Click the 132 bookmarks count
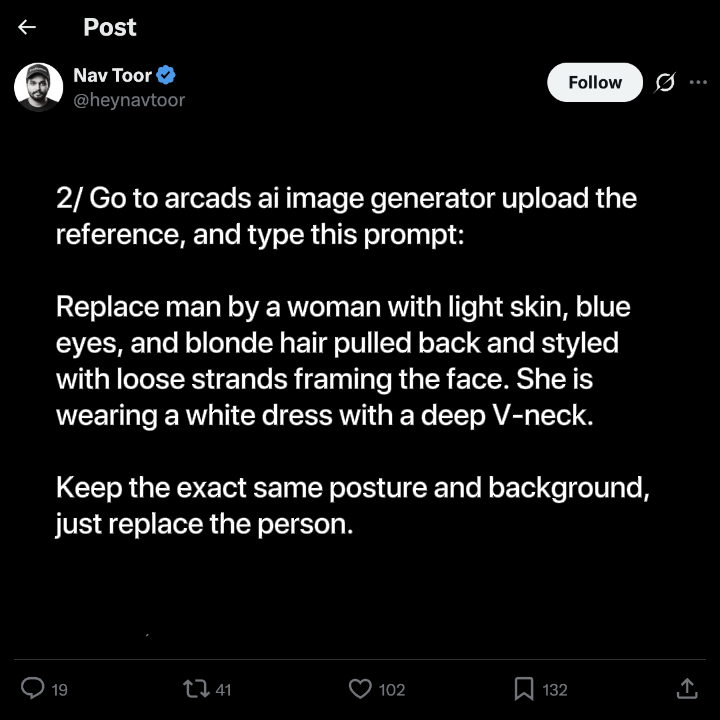Screen dimensions: 720x720 (x=555, y=690)
